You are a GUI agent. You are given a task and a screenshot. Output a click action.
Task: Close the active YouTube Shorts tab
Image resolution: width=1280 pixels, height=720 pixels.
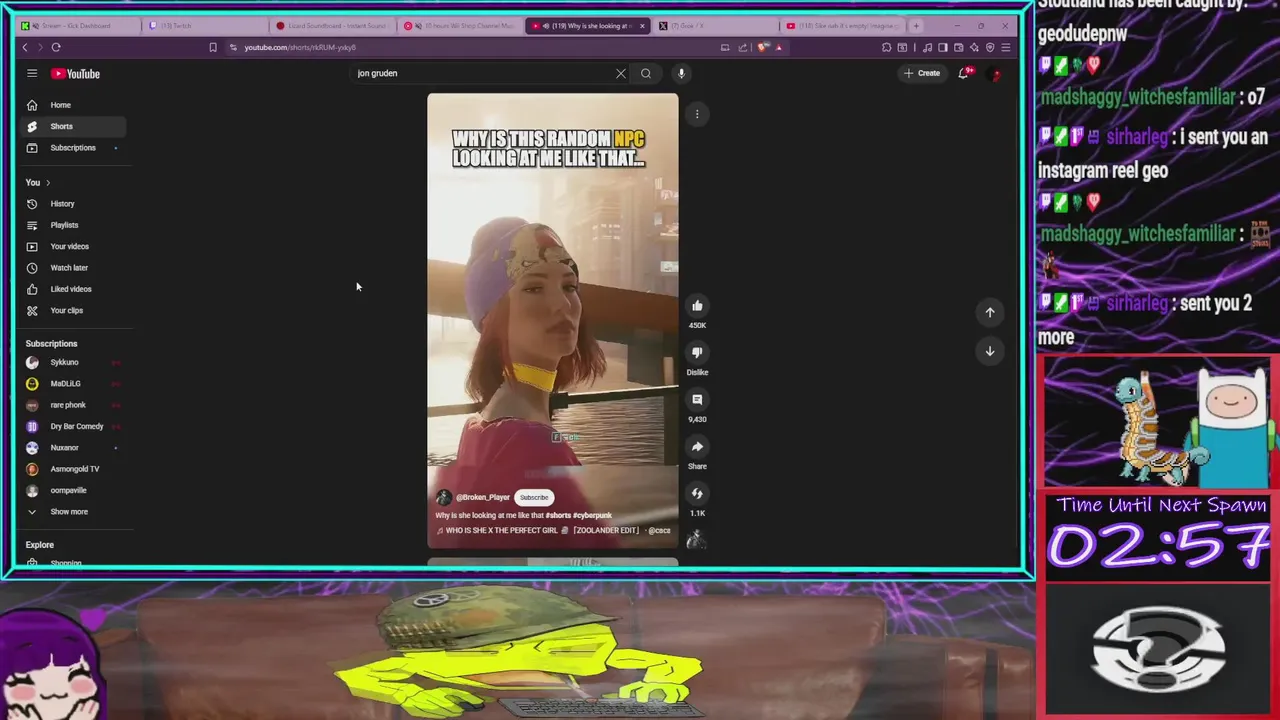coord(642,26)
